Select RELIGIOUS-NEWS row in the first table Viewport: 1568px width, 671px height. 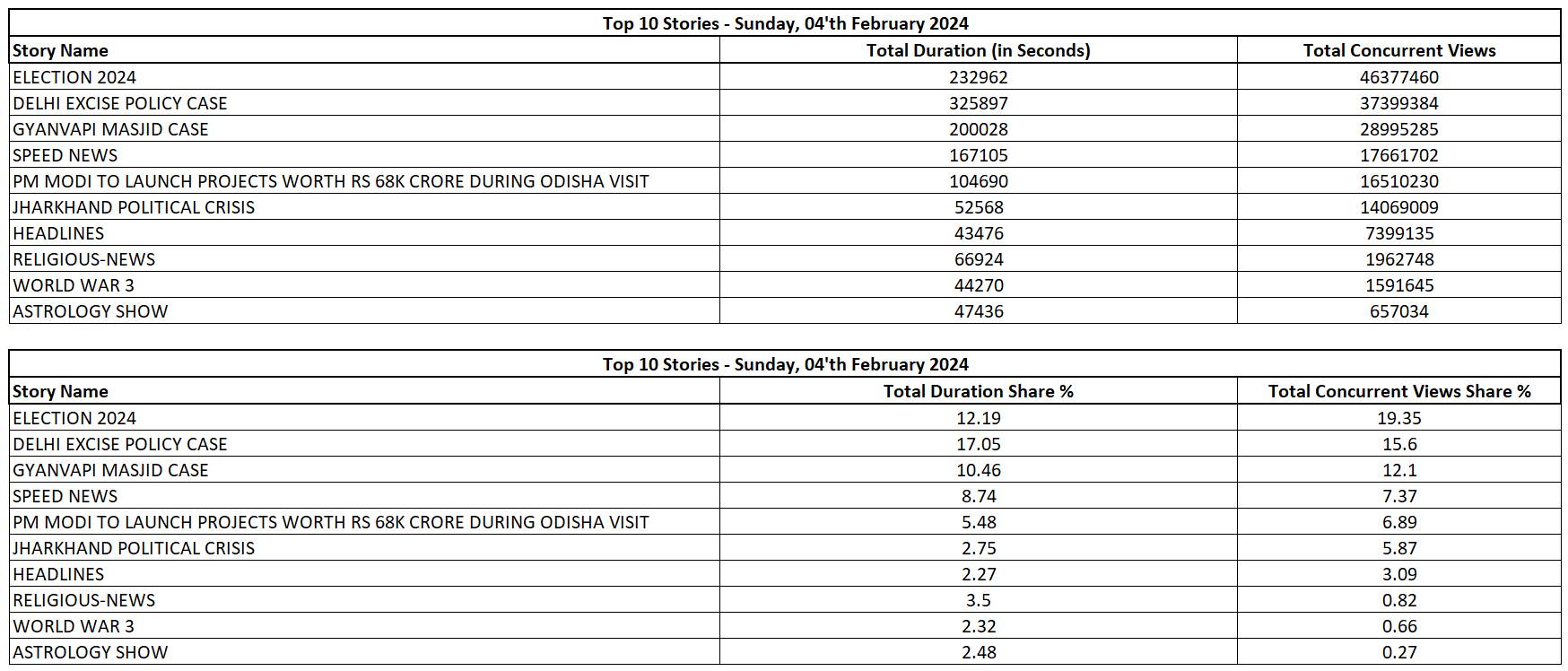point(83,259)
